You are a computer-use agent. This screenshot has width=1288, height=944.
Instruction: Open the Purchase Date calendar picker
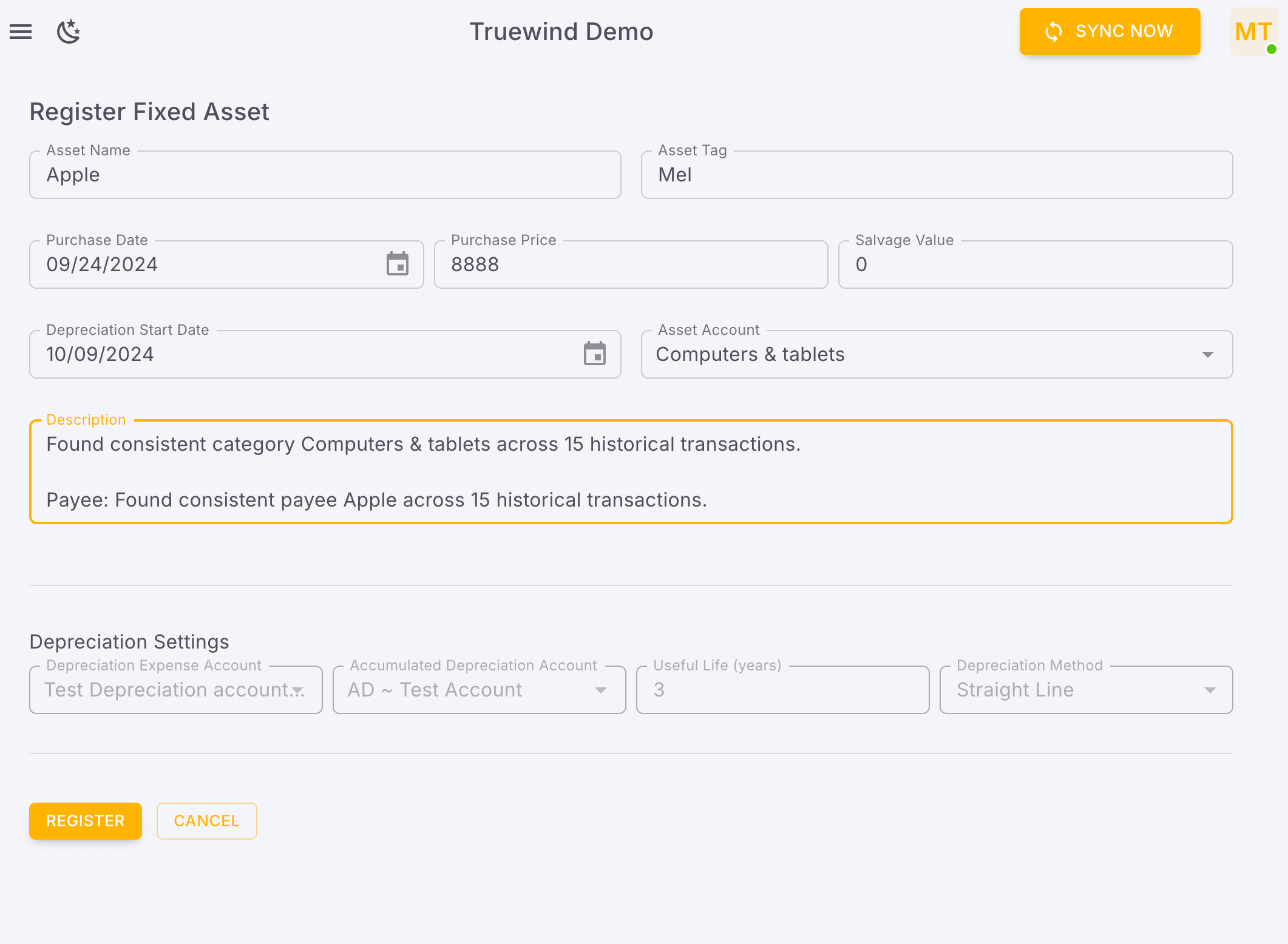tap(398, 264)
